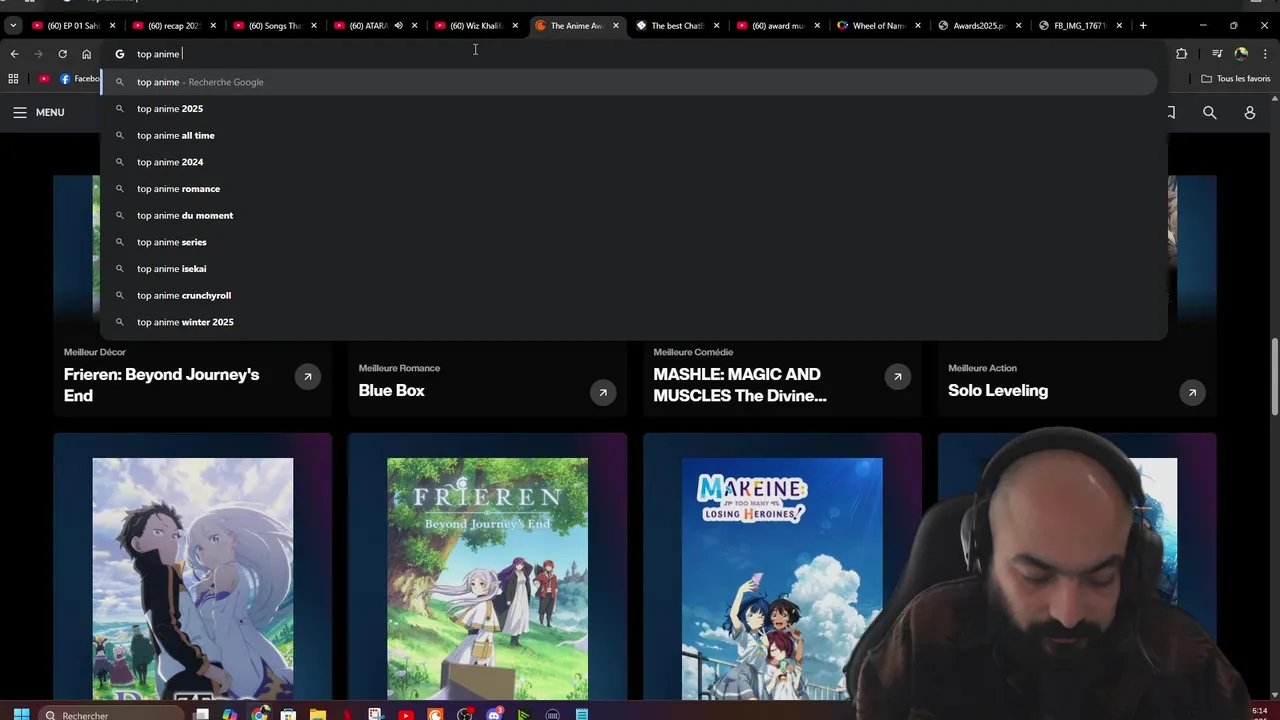Open Task View in the taskbar

[202, 715]
